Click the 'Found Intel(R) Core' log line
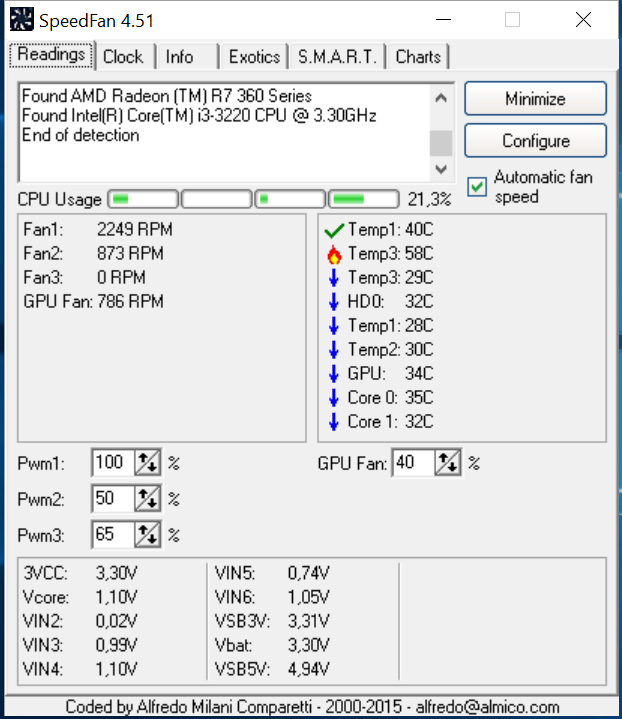Image resolution: width=622 pixels, height=719 pixels. coord(199,116)
